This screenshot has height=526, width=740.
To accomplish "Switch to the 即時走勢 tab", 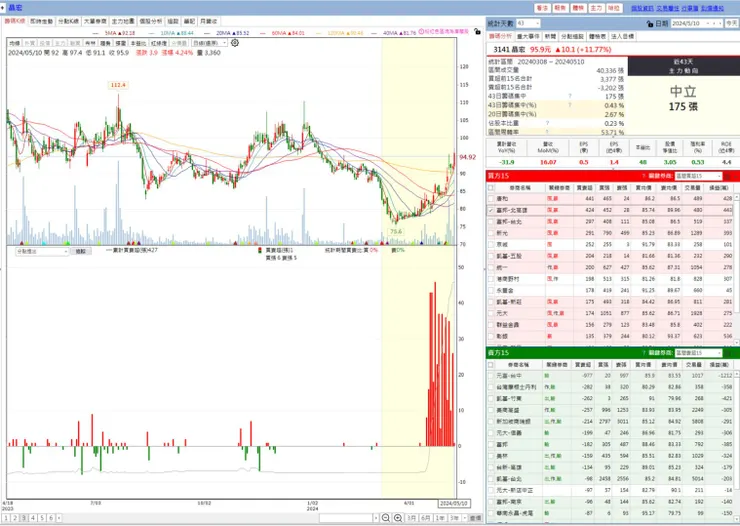I will [42, 21].
